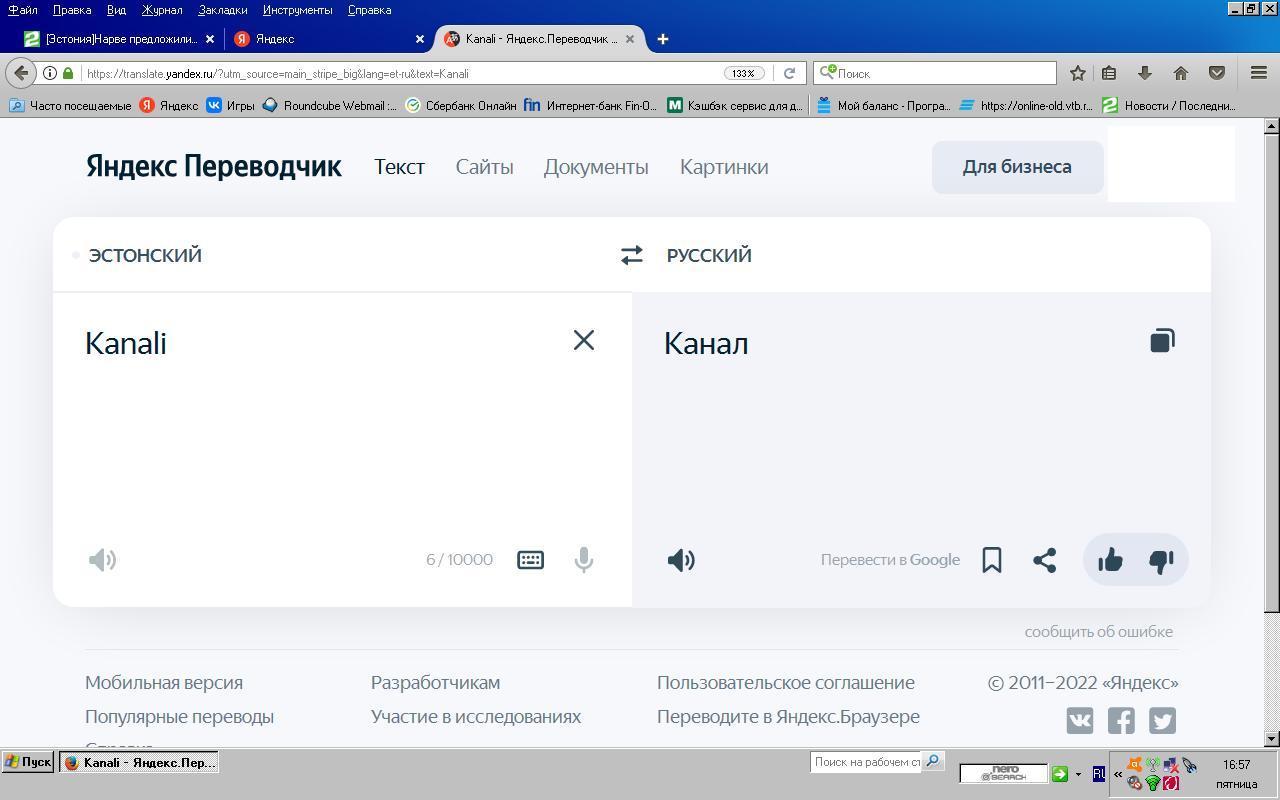
Task: Switch to Документы mode
Action: [596, 167]
